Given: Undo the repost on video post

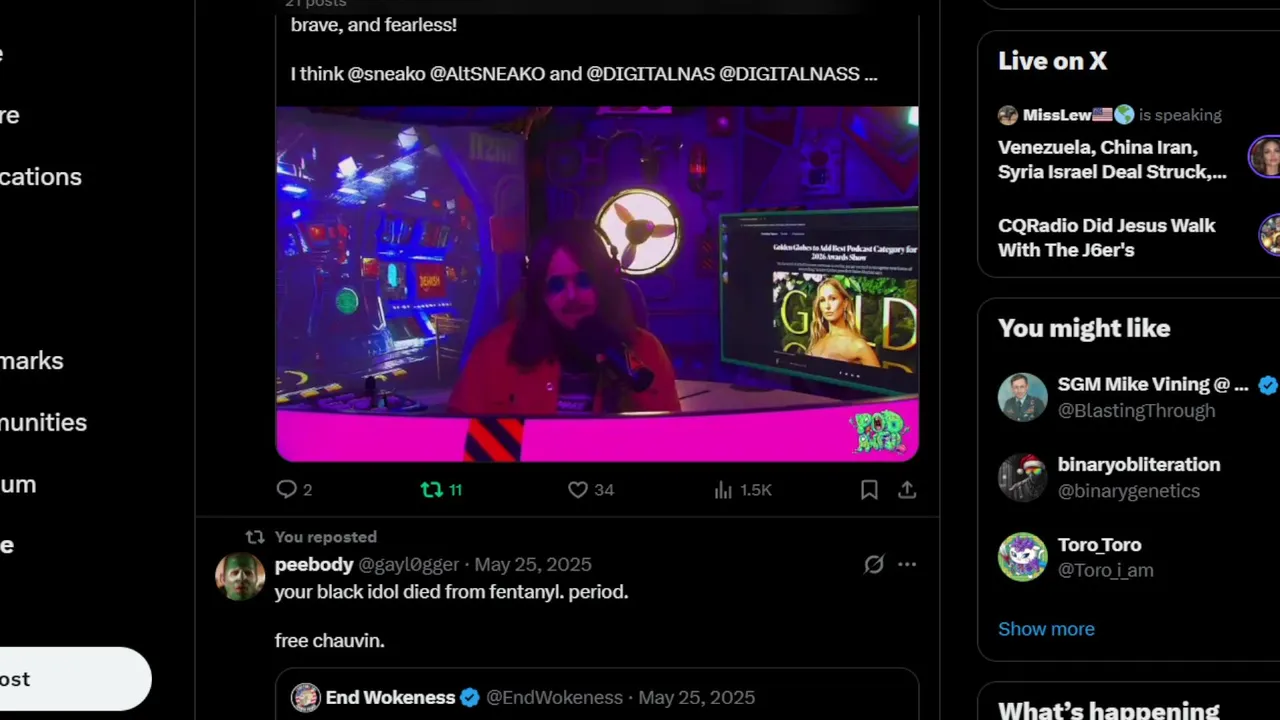Looking at the screenshot, I should pyautogui.click(x=432, y=490).
